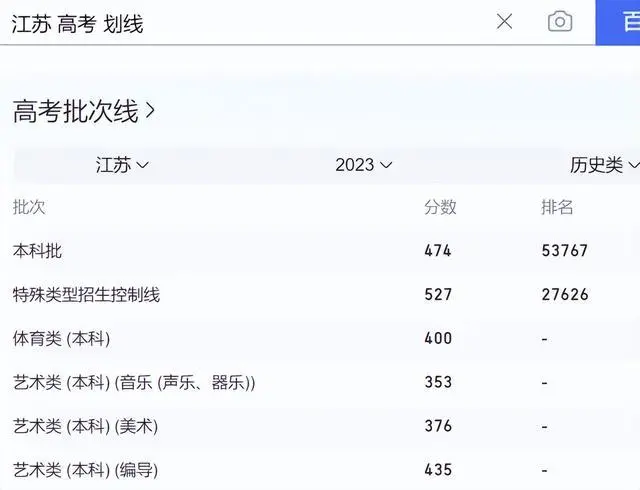Select score 435 for 编导 row
The image size is (640, 490).
438,470
